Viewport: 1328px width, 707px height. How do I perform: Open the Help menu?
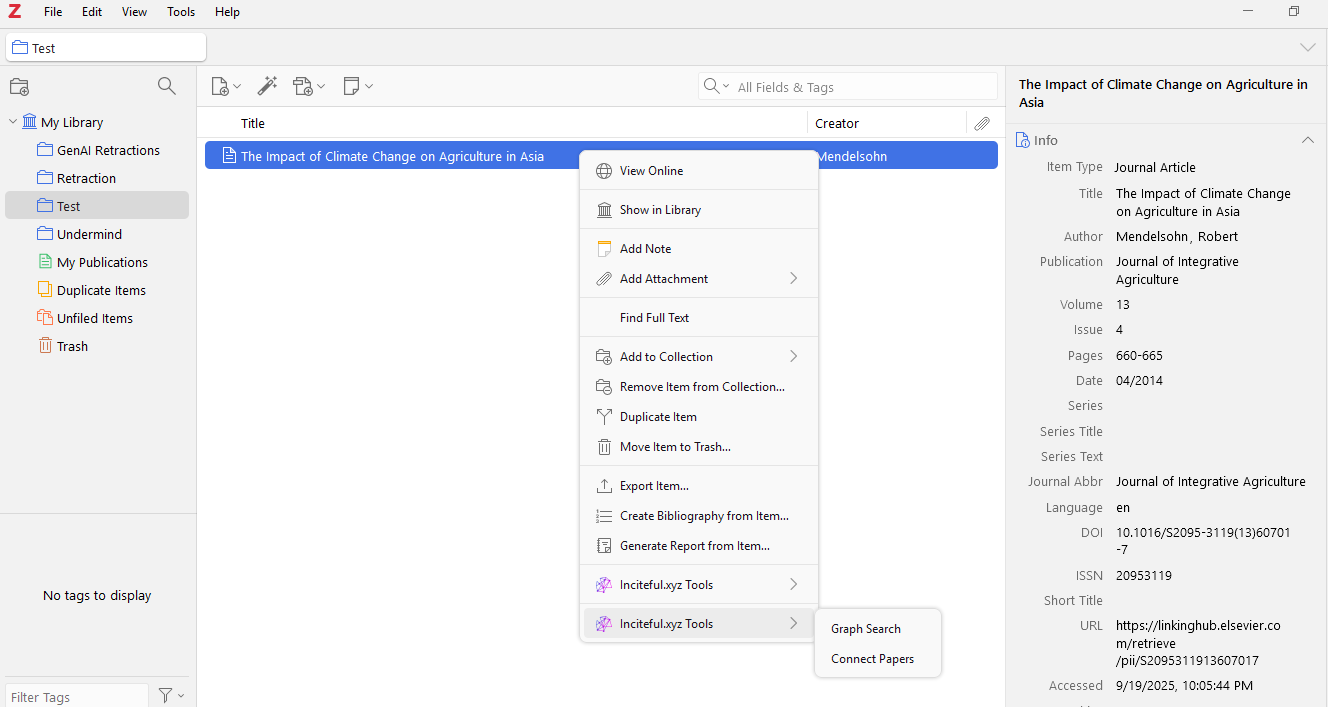(x=227, y=12)
